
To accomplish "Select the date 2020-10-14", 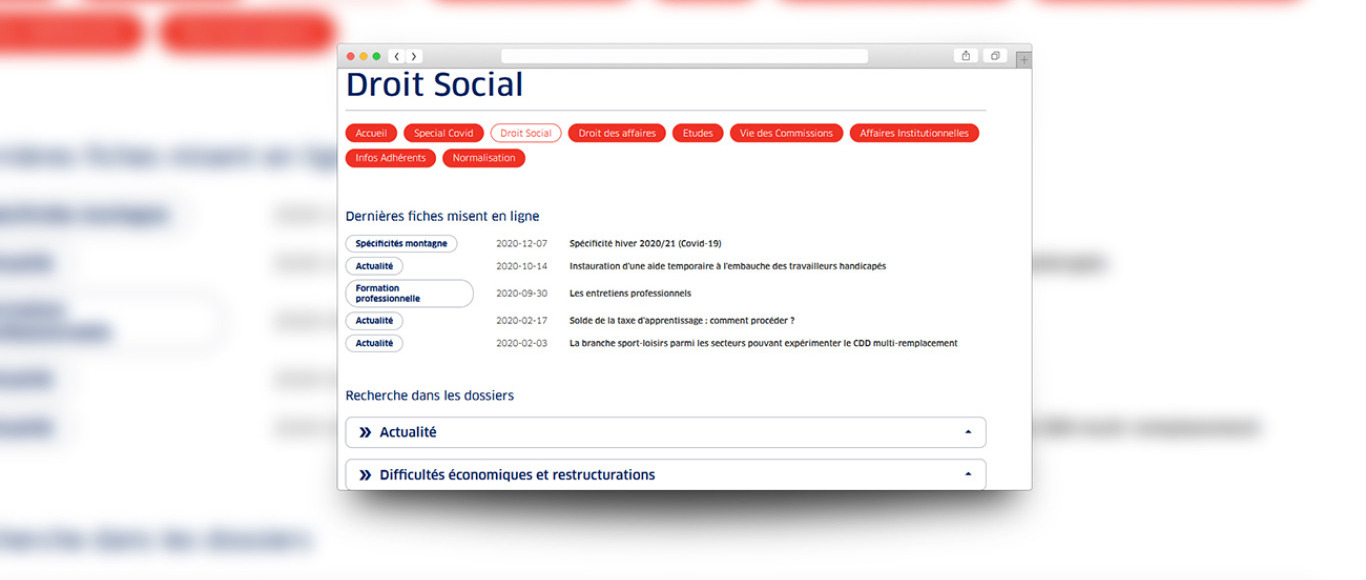I will pyautogui.click(x=522, y=266).
